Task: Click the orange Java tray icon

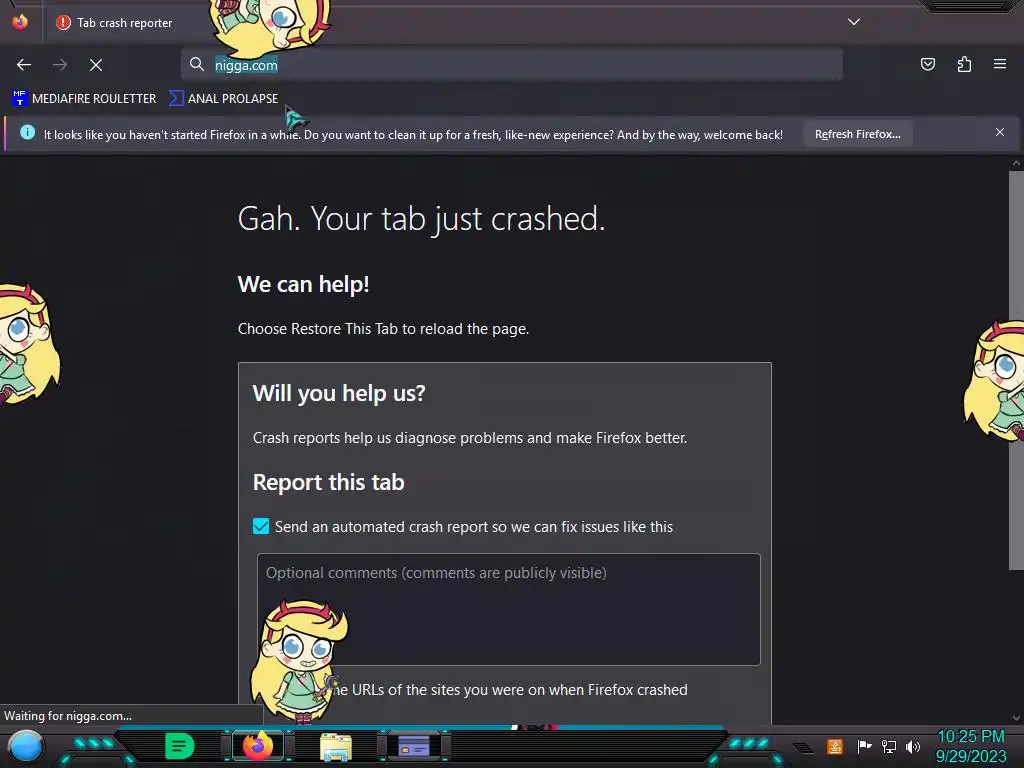Action: tap(835, 746)
